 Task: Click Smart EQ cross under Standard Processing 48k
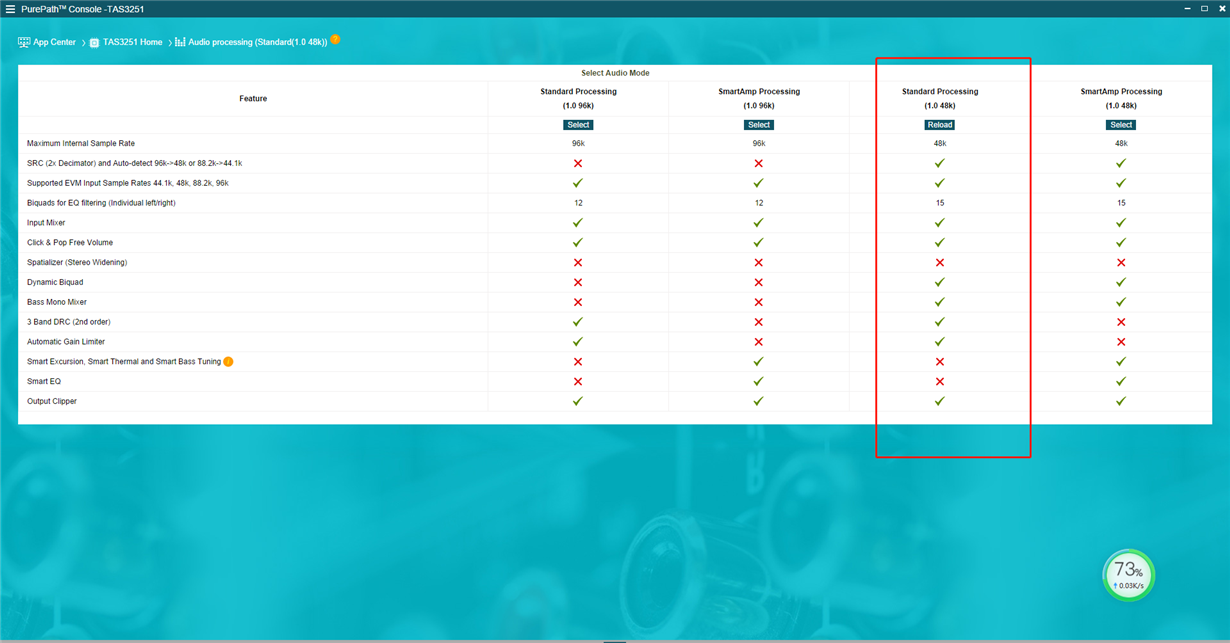940,381
